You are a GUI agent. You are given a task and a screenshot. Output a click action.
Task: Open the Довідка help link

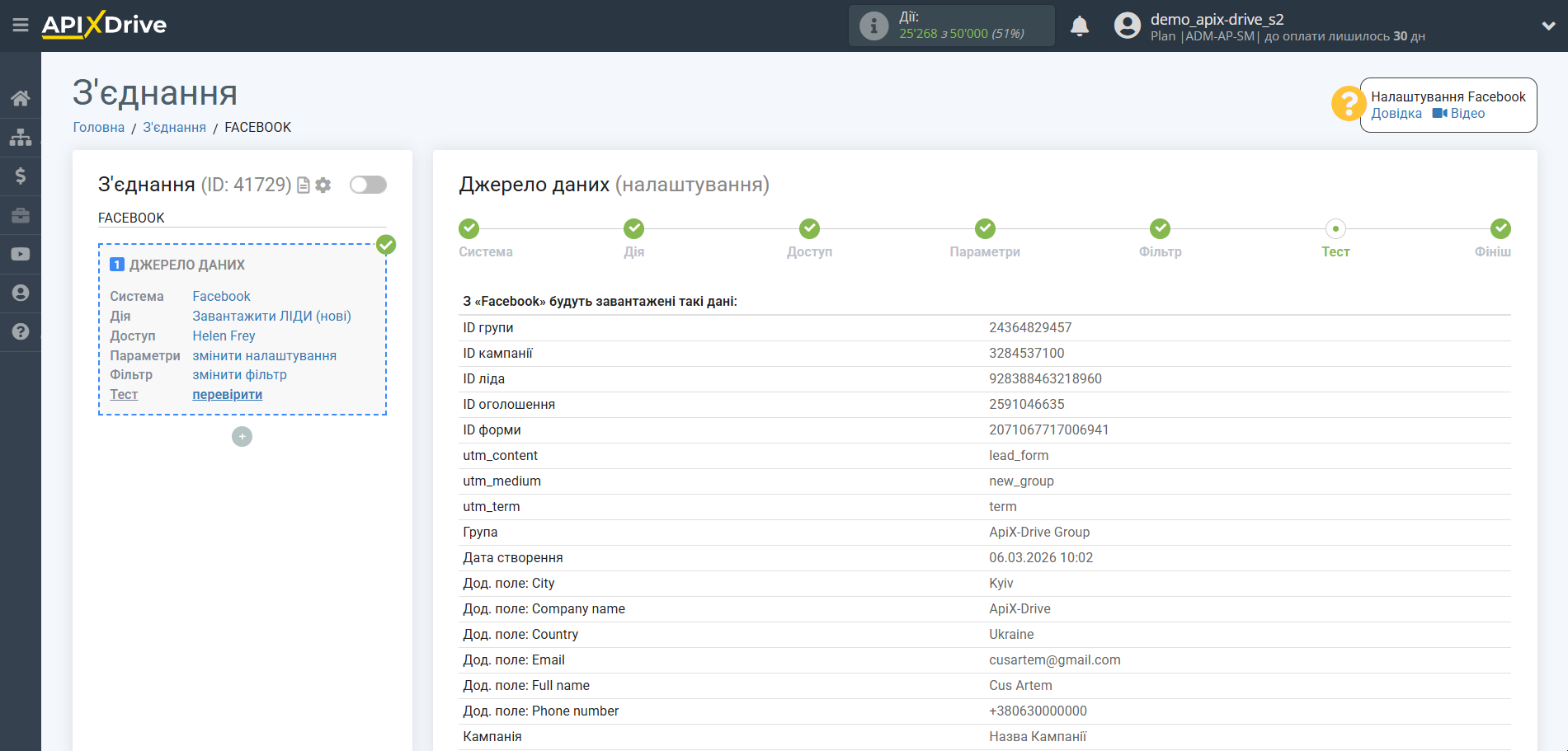point(1396,114)
